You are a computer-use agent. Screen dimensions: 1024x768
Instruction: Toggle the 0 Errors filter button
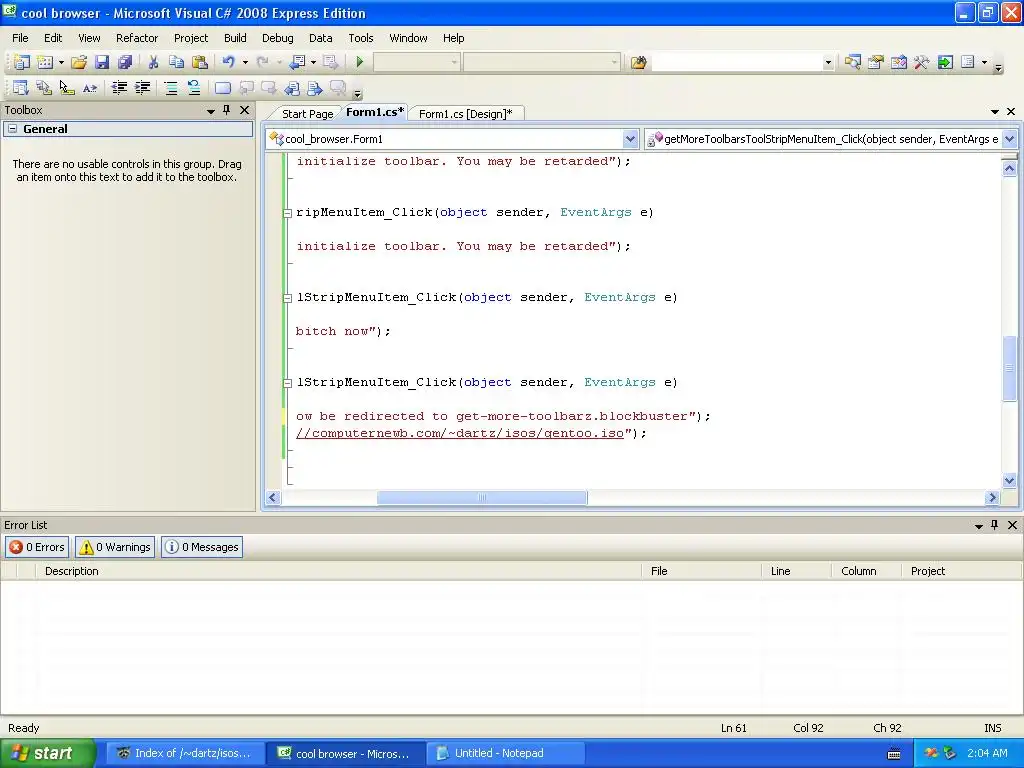click(x=37, y=547)
